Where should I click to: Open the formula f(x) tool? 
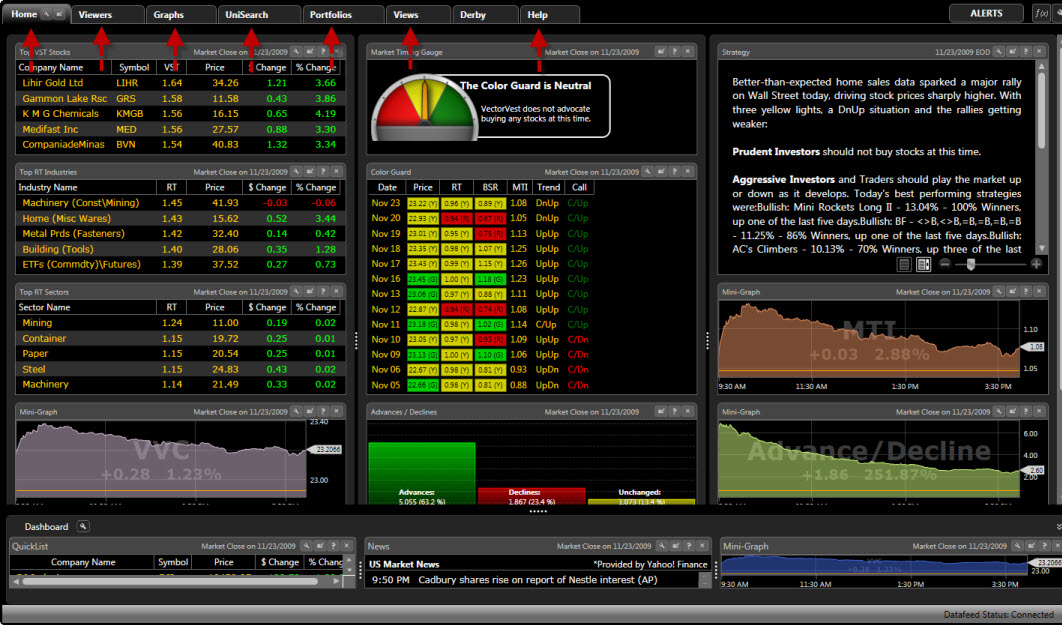[1042, 13]
